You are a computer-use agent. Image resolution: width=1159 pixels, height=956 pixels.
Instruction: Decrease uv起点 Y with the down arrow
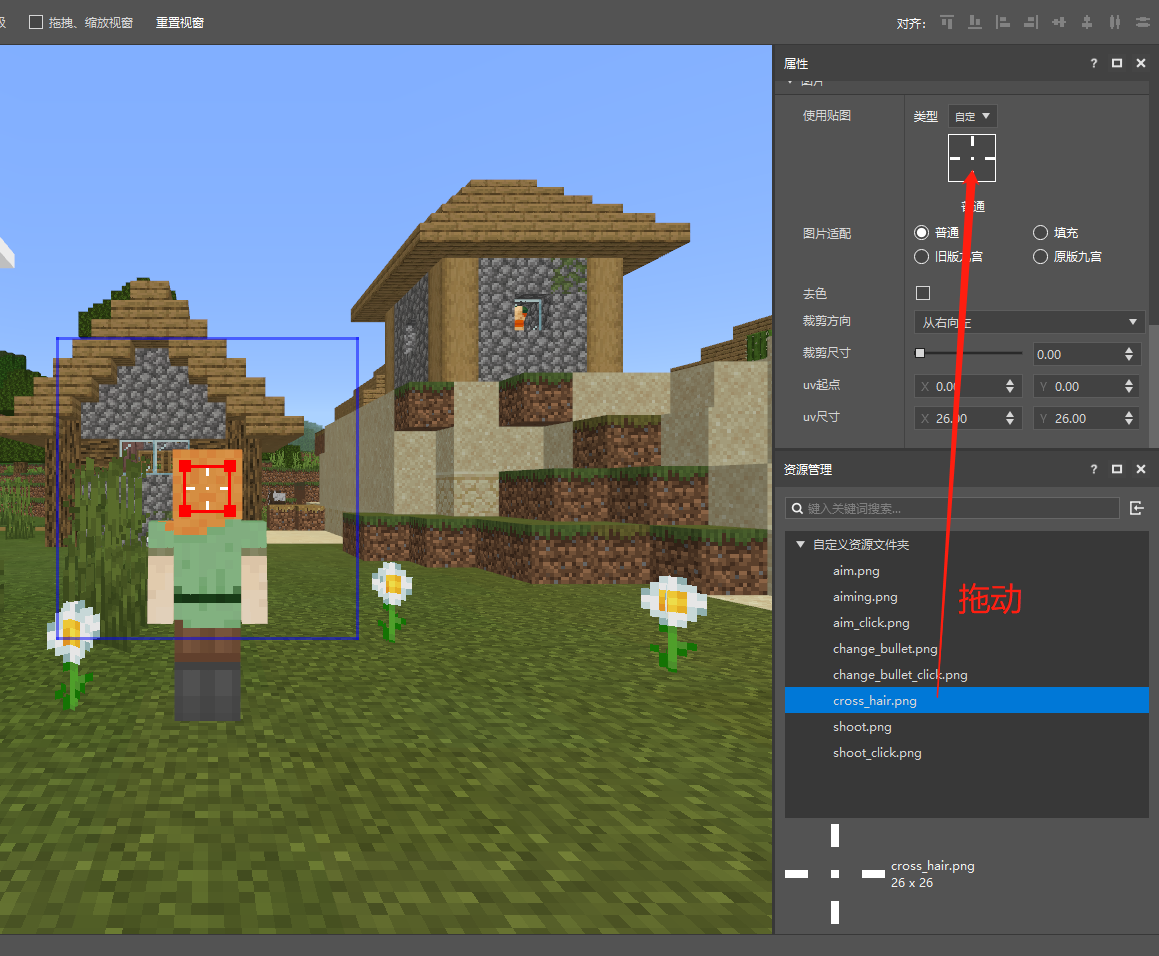(x=1129, y=391)
